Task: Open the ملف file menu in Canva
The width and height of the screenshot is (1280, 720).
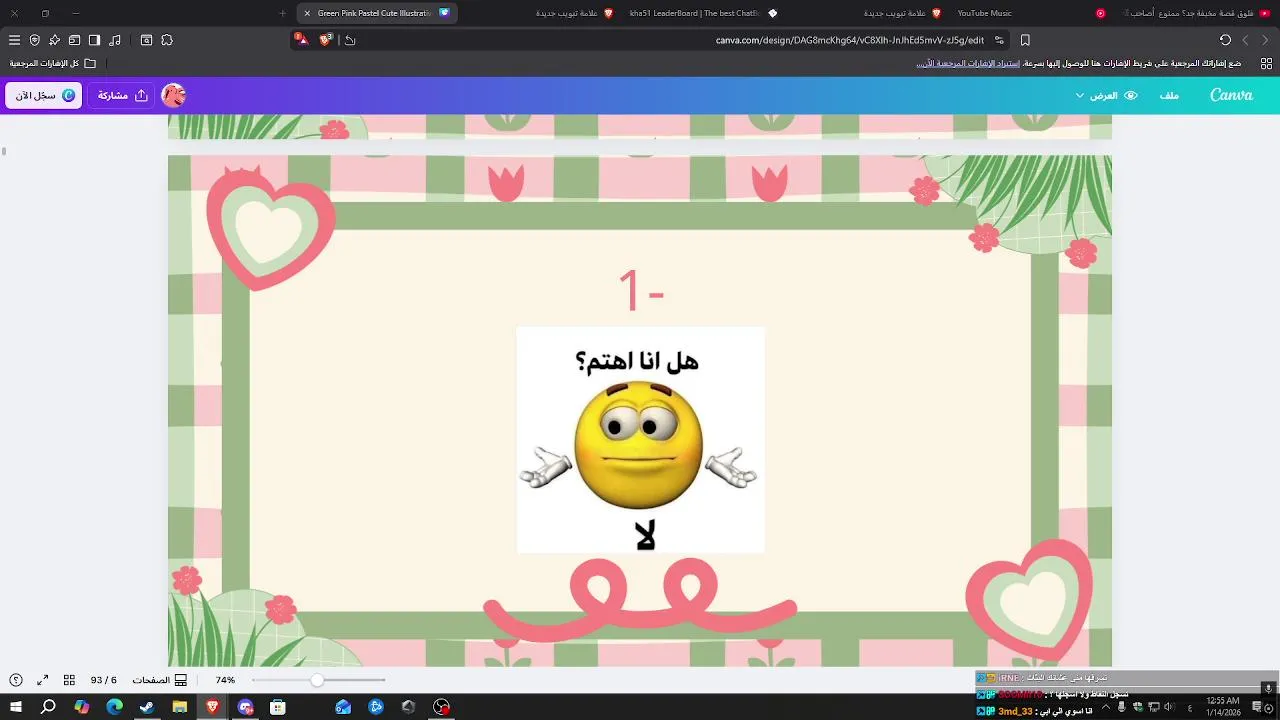Action: (x=1169, y=95)
